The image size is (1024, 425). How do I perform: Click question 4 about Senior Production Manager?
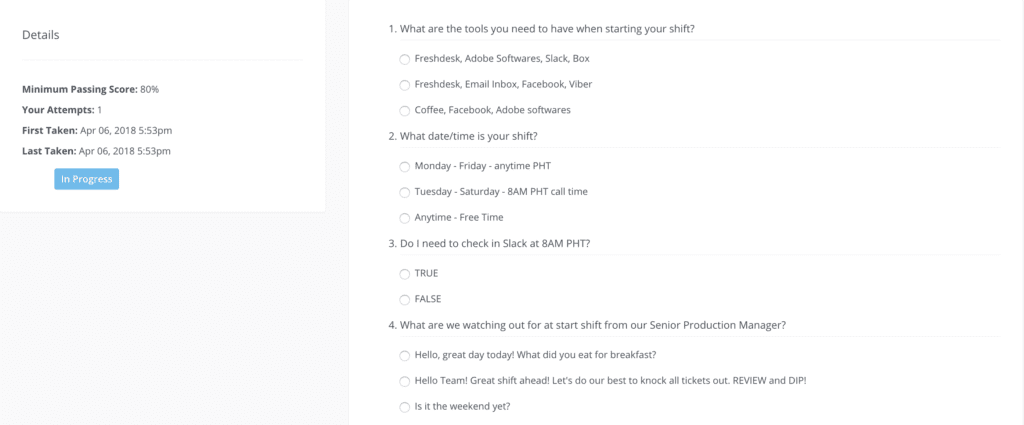pyautogui.click(x=586, y=324)
